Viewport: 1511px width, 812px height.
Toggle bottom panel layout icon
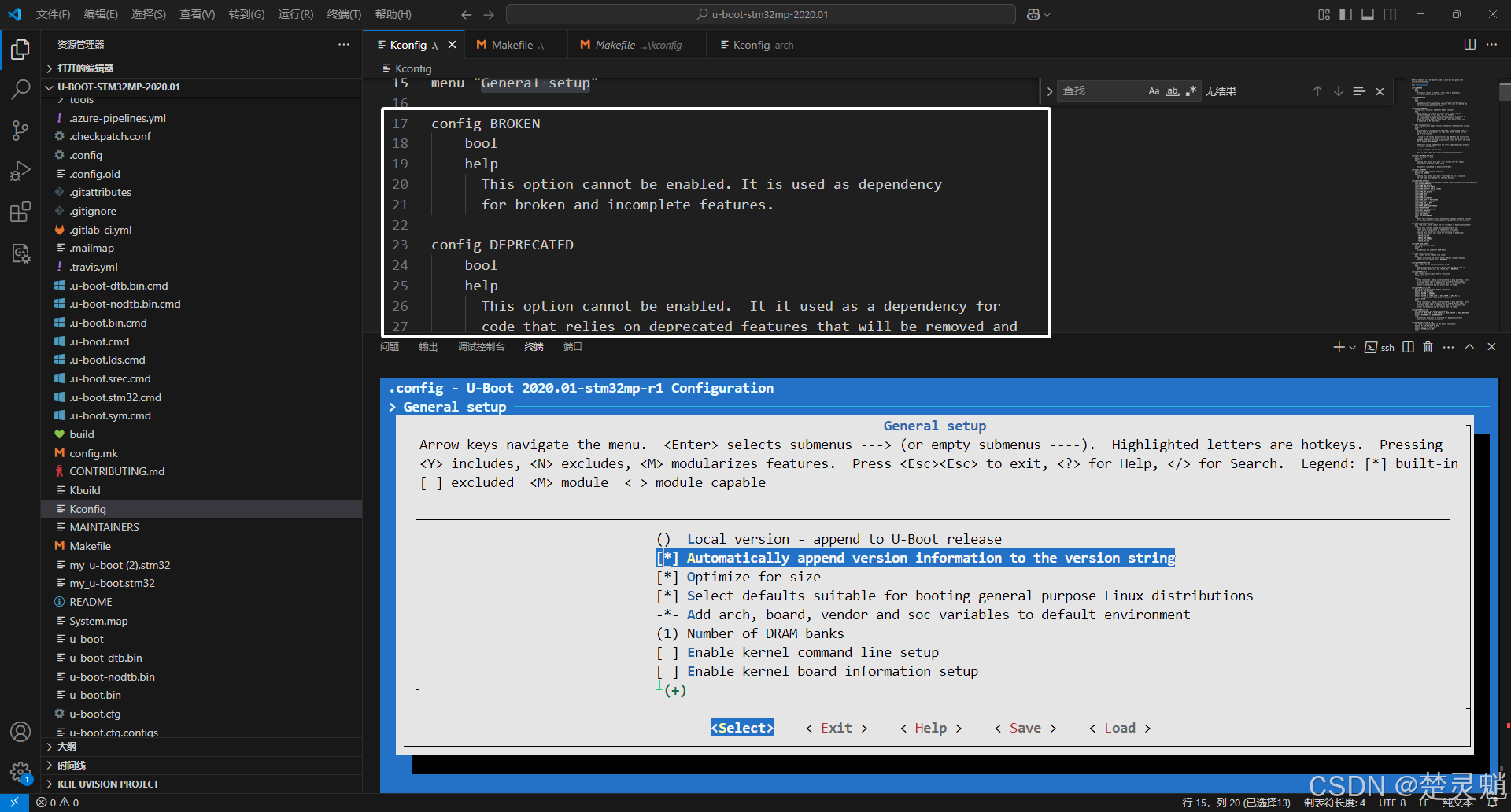point(1368,14)
